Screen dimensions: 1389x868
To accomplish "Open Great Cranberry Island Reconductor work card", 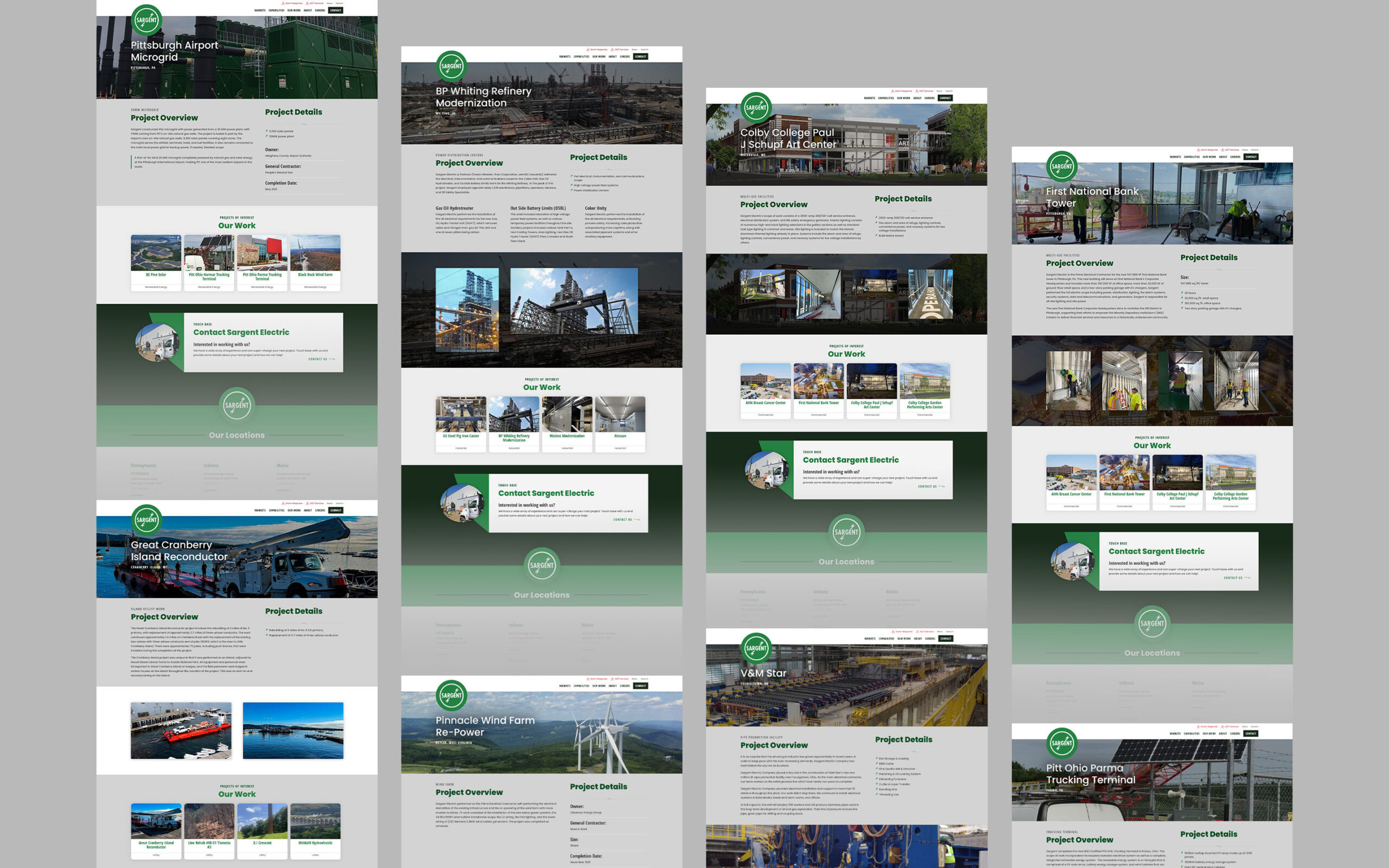I will pyautogui.click(x=156, y=831).
